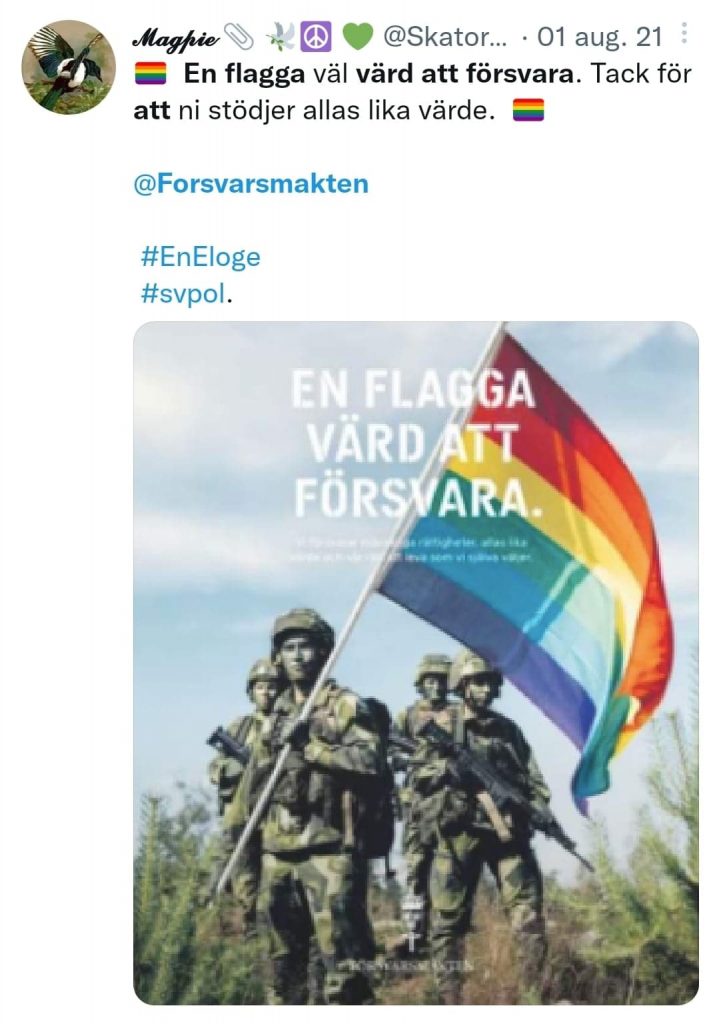
Task: Click the purple peace symbol emoji
Action: (x=316, y=37)
